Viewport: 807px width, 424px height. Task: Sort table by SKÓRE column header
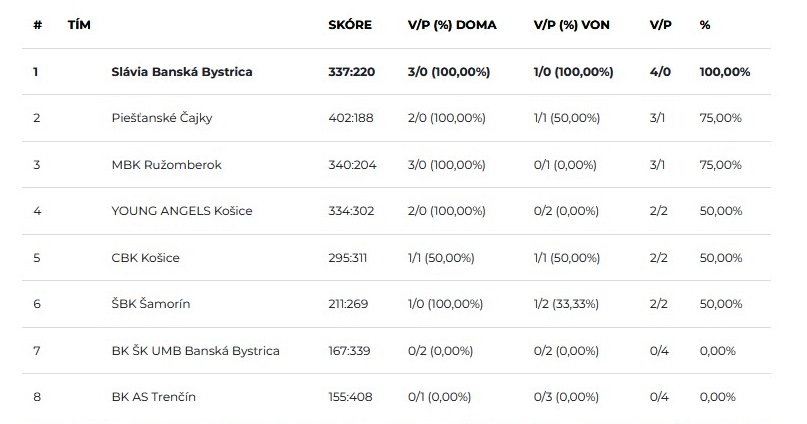(x=350, y=25)
